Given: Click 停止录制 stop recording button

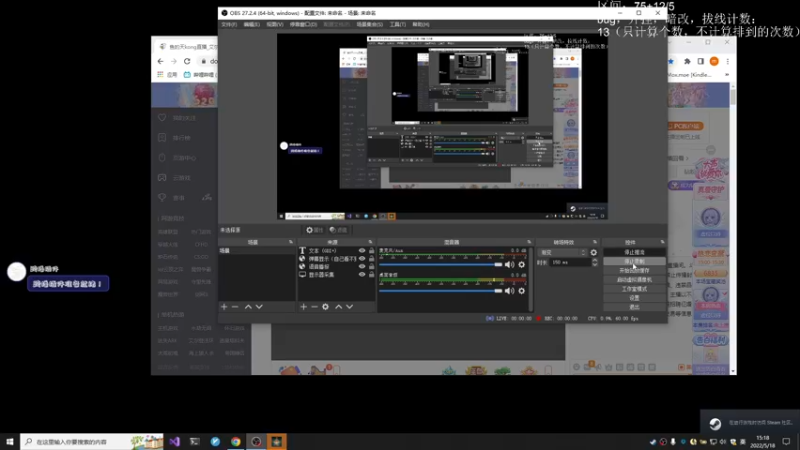Looking at the screenshot, I should coord(634,261).
